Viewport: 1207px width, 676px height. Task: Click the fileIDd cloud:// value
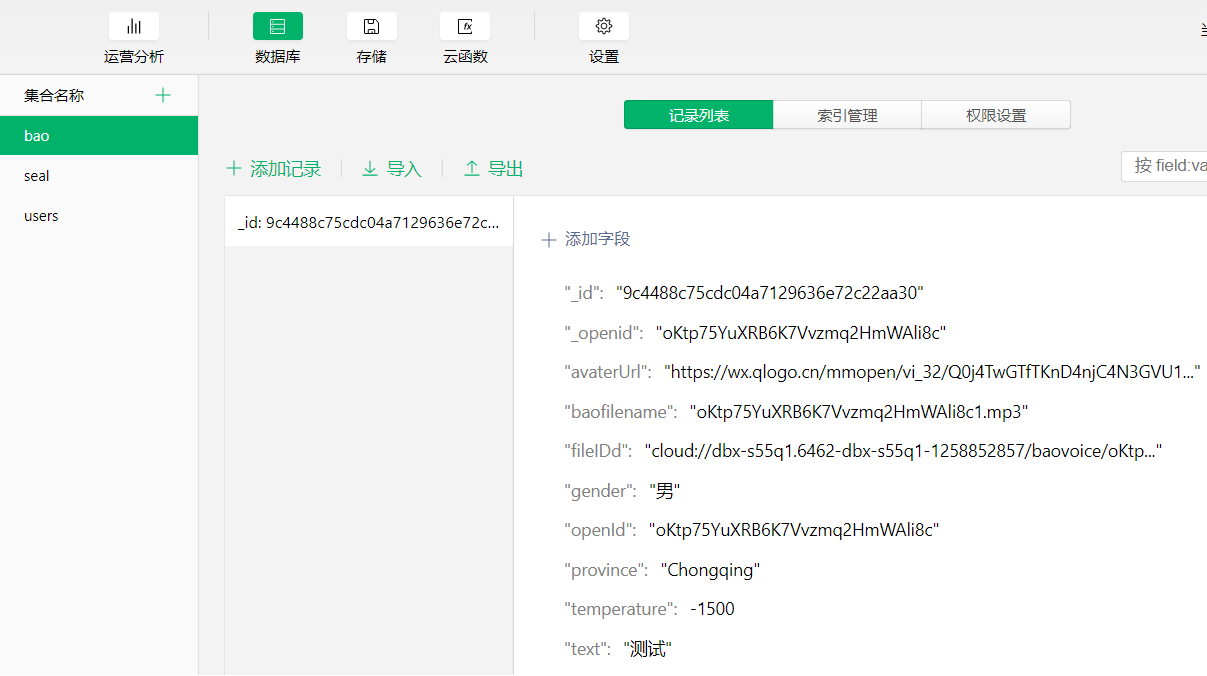(x=903, y=451)
